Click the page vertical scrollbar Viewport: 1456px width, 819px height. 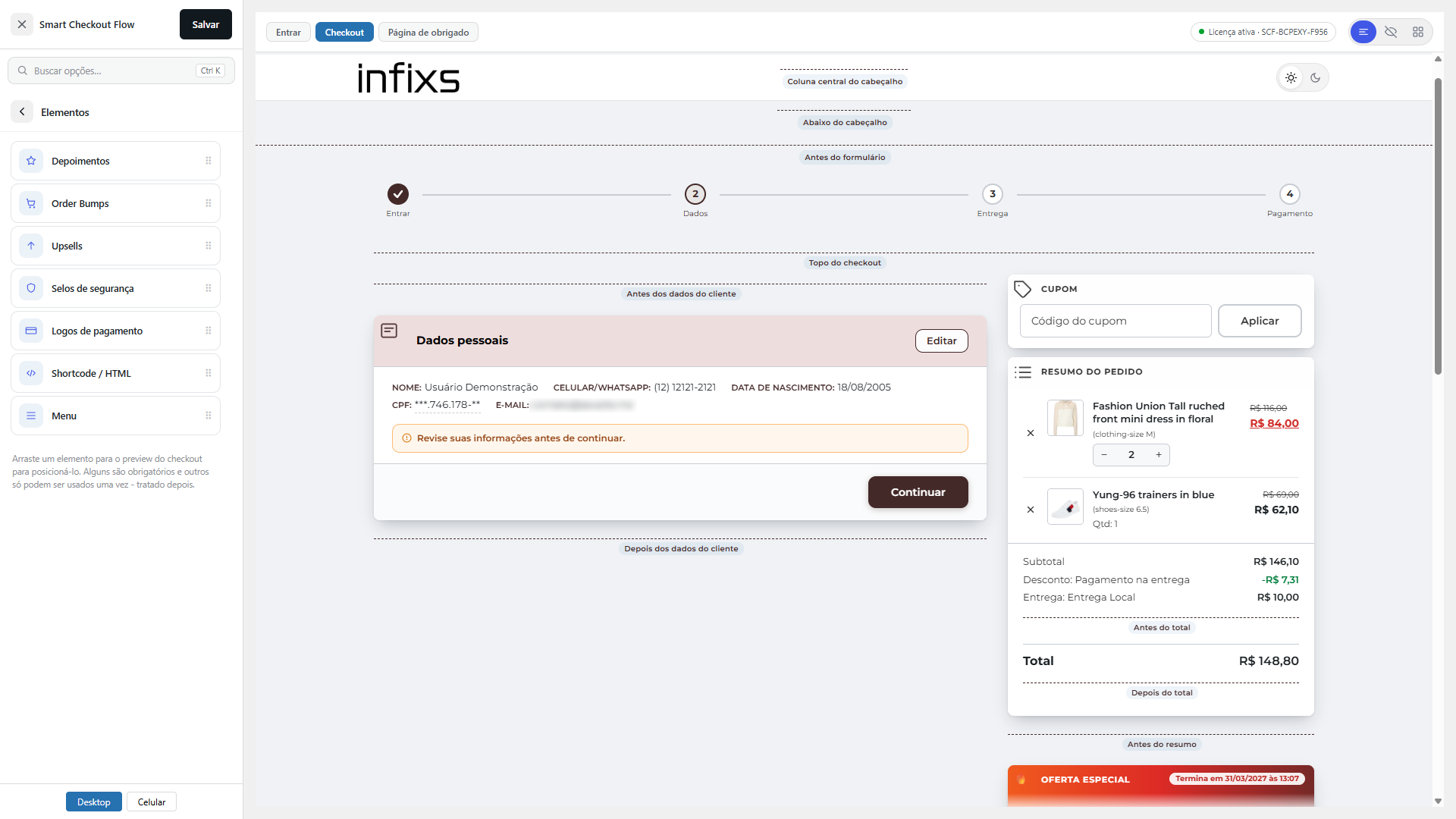[x=1438, y=226]
